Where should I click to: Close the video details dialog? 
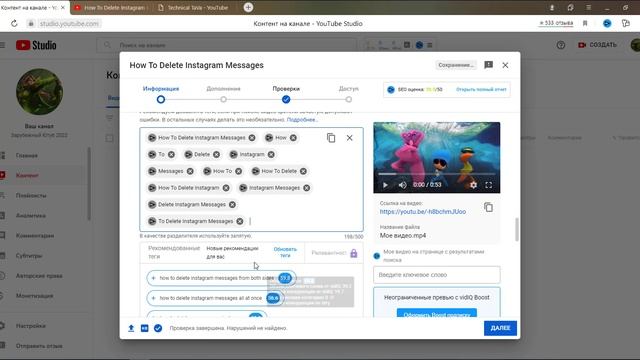pyautogui.click(x=505, y=65)
